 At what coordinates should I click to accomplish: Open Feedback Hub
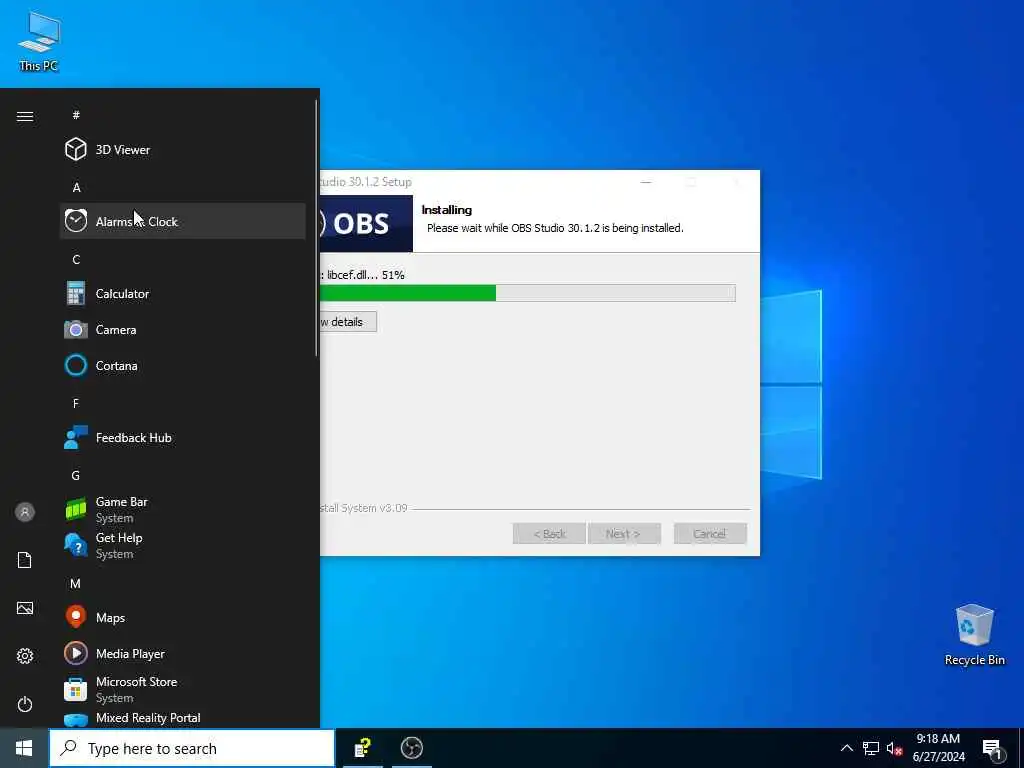click(182, 438)
